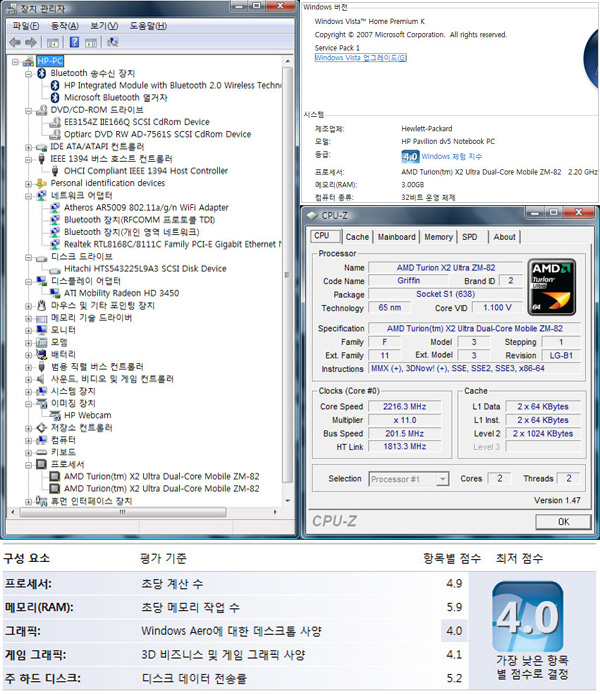
Task: Select the HP-PC root node
Action: [50, 61]
